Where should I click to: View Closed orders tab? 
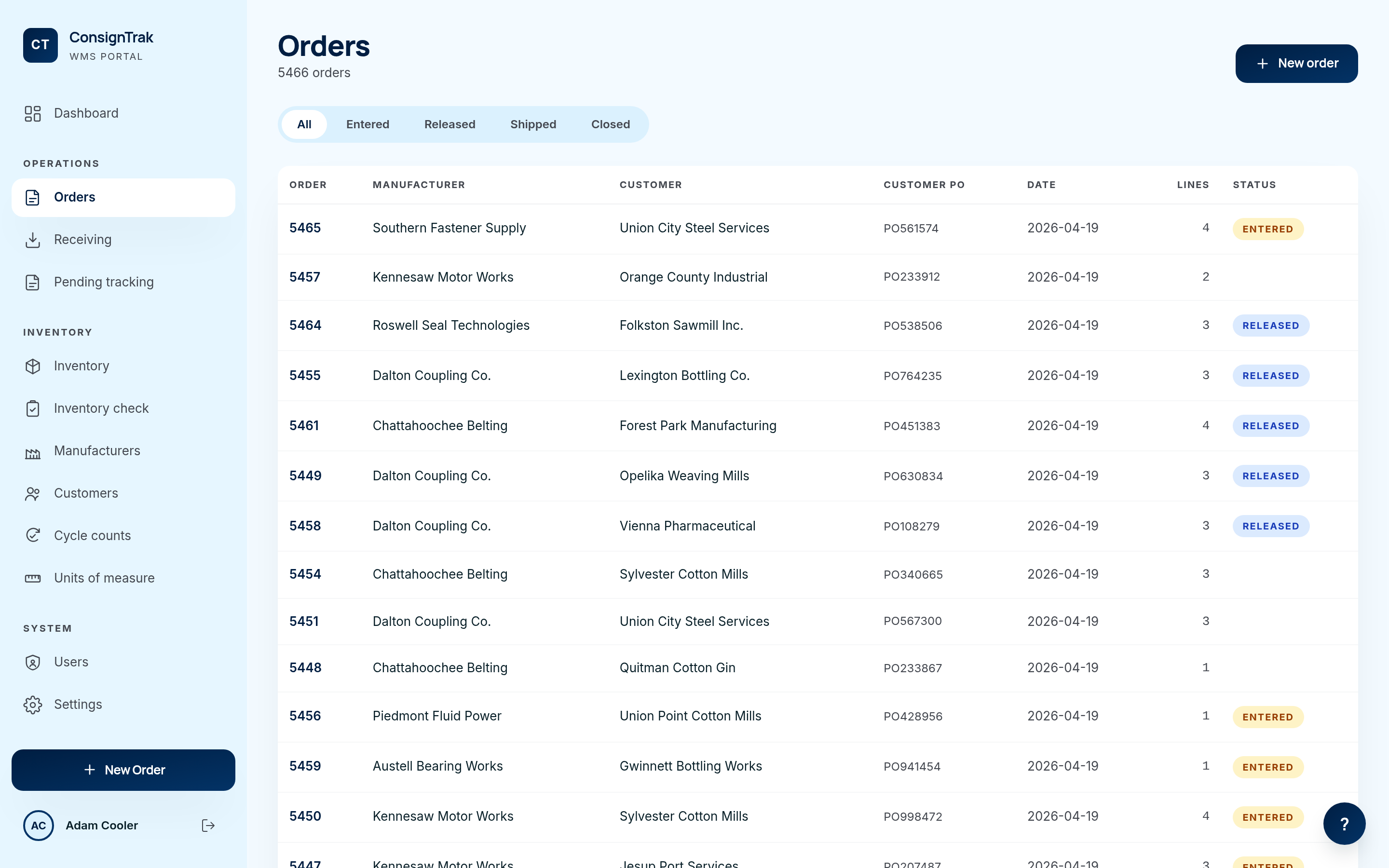click(610, 124)
